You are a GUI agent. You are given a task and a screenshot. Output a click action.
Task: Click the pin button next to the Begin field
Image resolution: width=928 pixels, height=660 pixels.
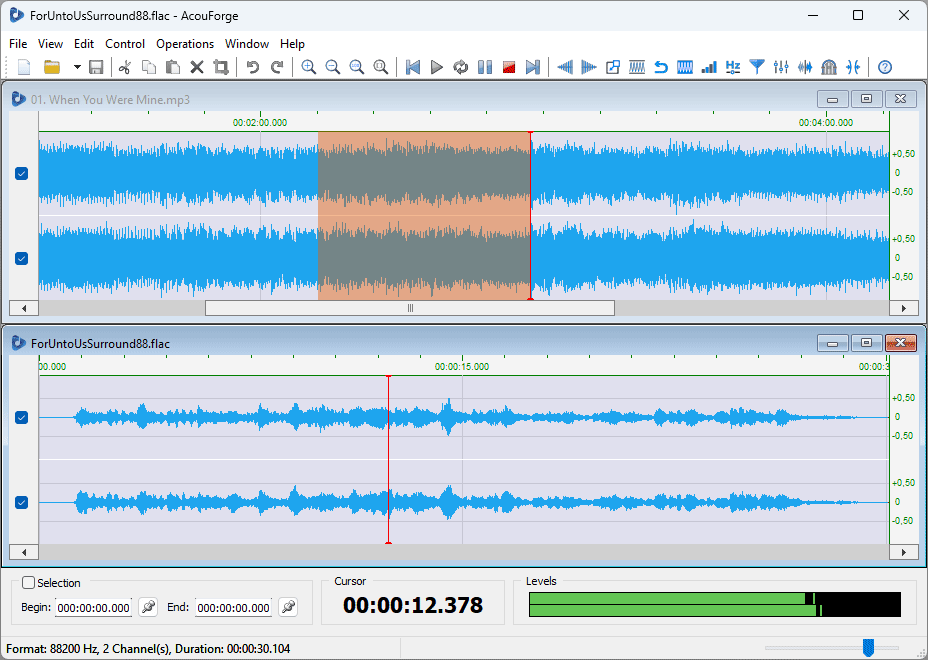point(148,607)
